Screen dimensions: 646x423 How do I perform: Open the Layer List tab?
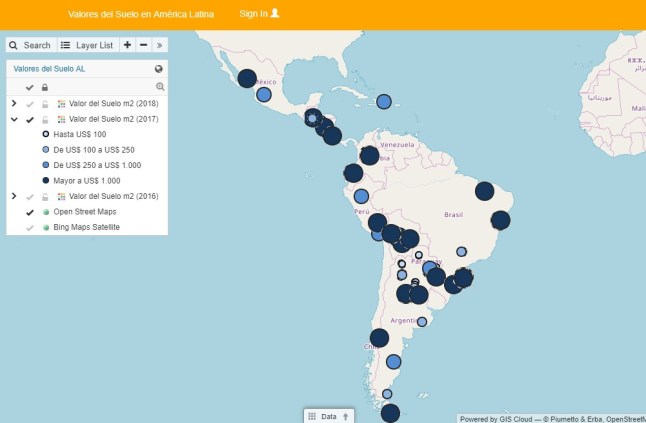(87, 45)
